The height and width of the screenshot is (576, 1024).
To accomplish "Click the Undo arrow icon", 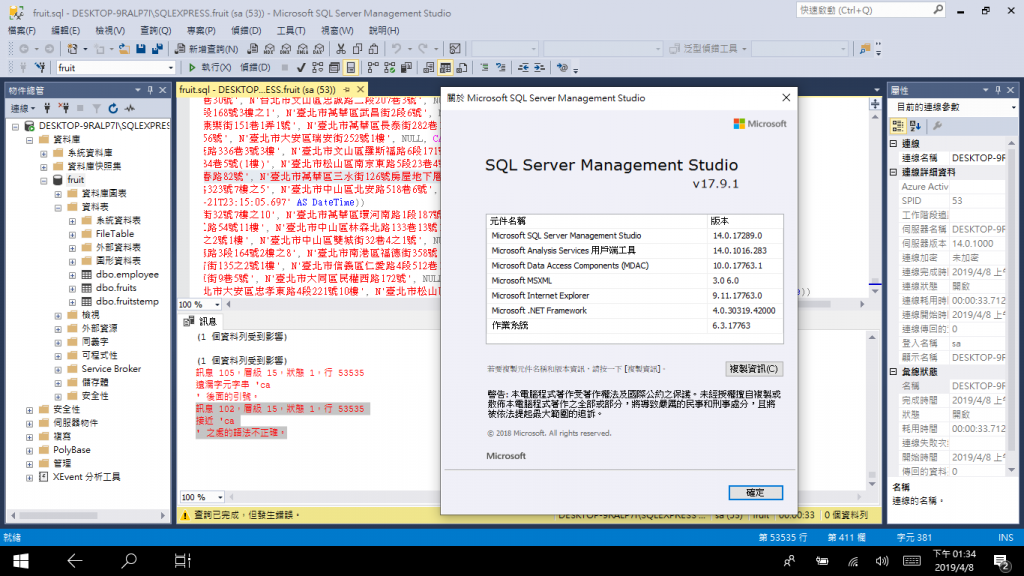I will click(396, 49).
